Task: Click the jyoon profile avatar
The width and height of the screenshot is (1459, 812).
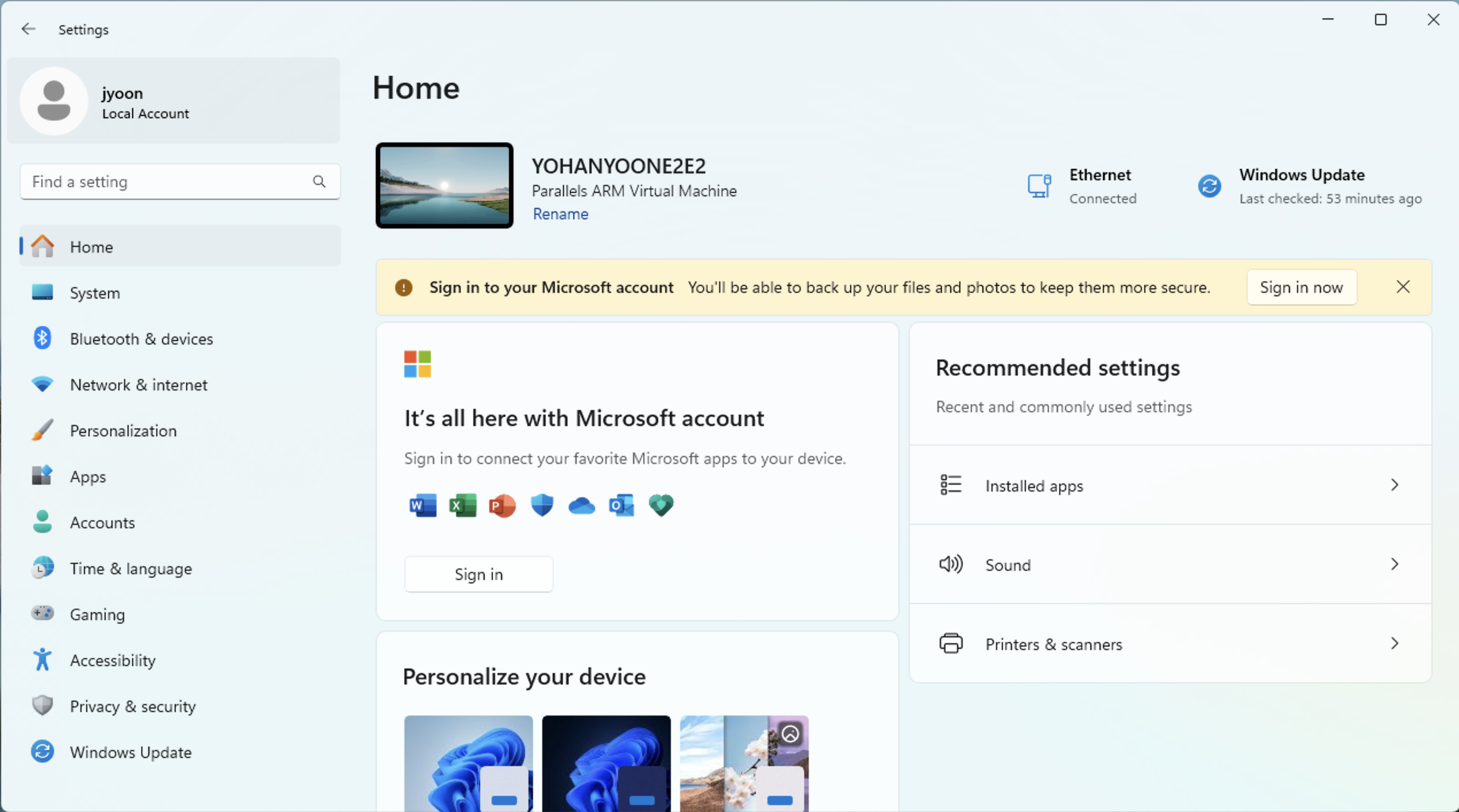Action: 54,100
